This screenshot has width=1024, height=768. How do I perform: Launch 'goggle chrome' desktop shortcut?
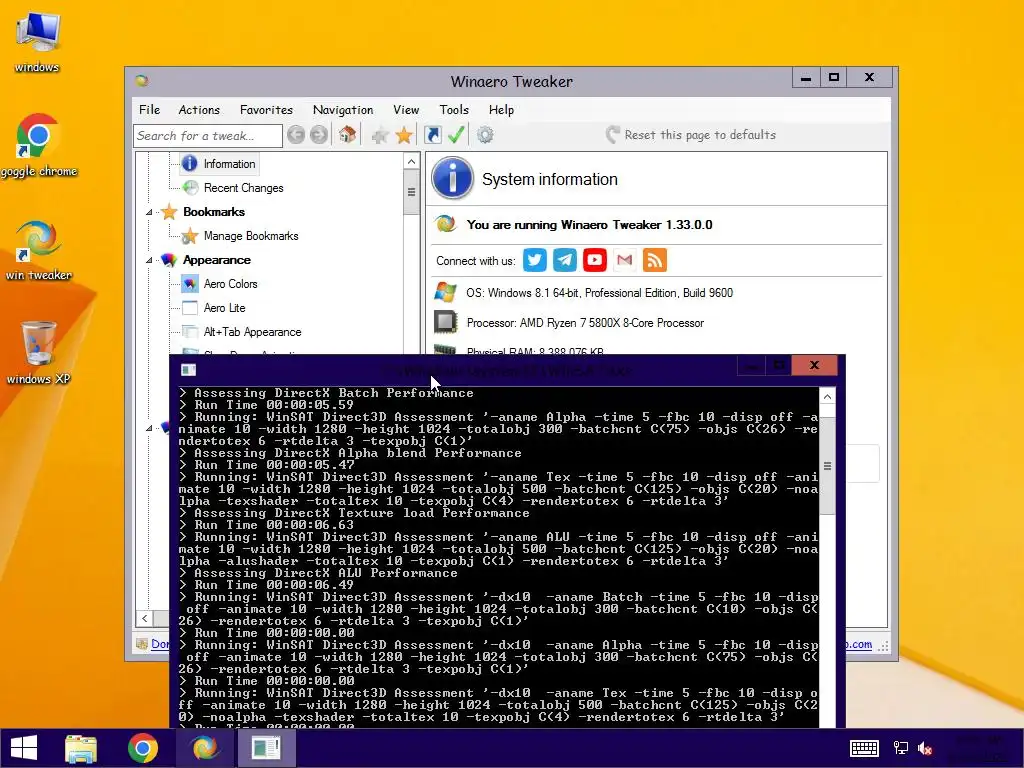point(39,146)
